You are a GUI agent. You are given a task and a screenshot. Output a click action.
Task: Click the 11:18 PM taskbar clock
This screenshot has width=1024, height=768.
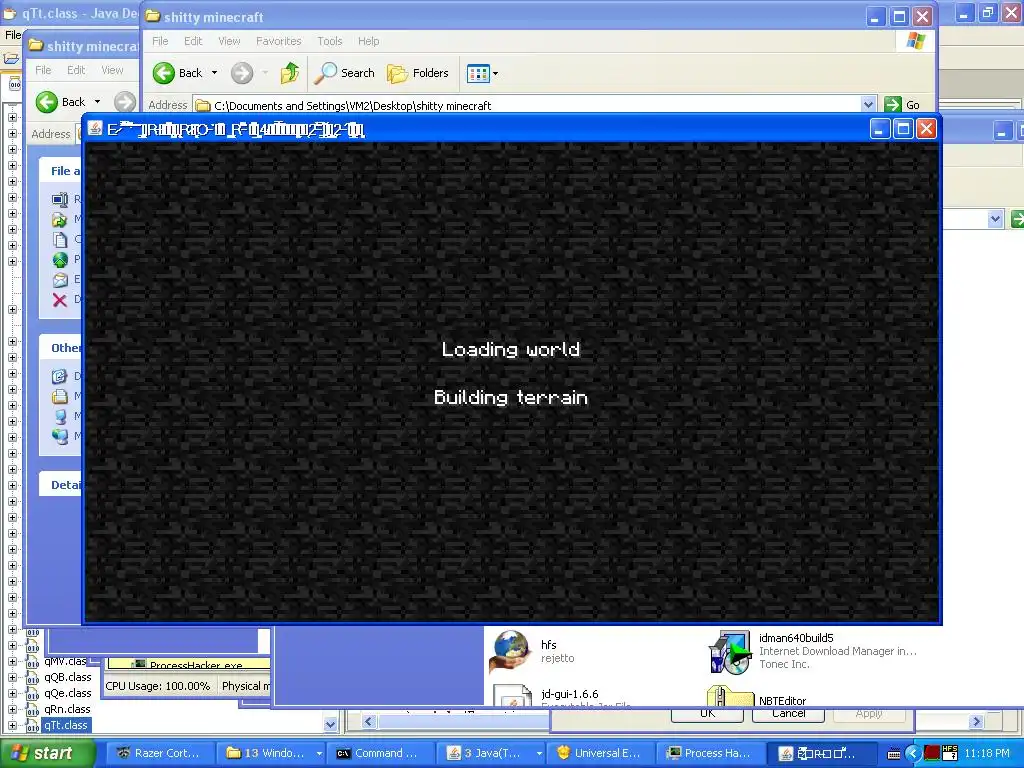tap(987, 754)
